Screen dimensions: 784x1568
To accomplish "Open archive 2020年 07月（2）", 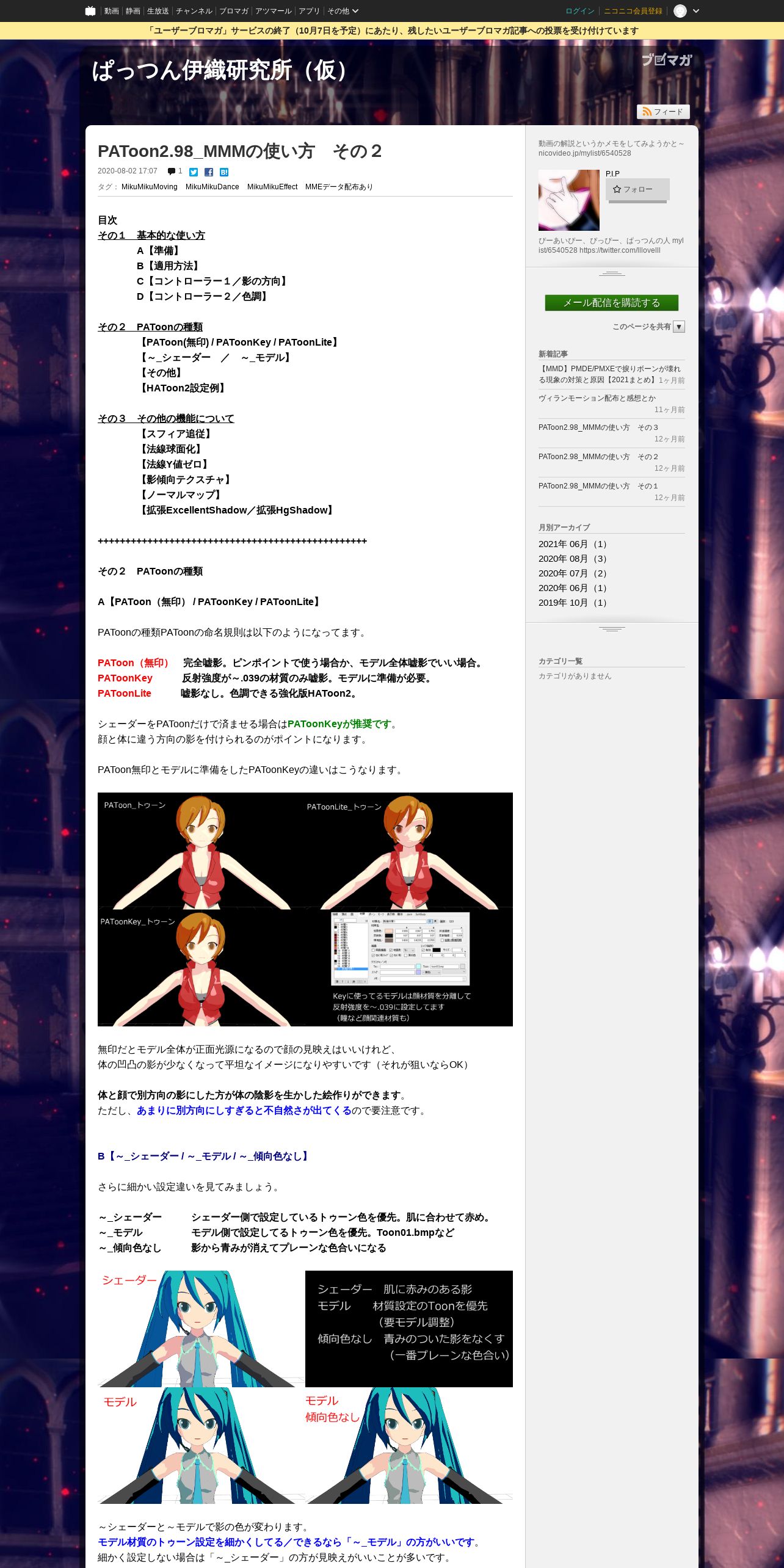I will (573, 573).
